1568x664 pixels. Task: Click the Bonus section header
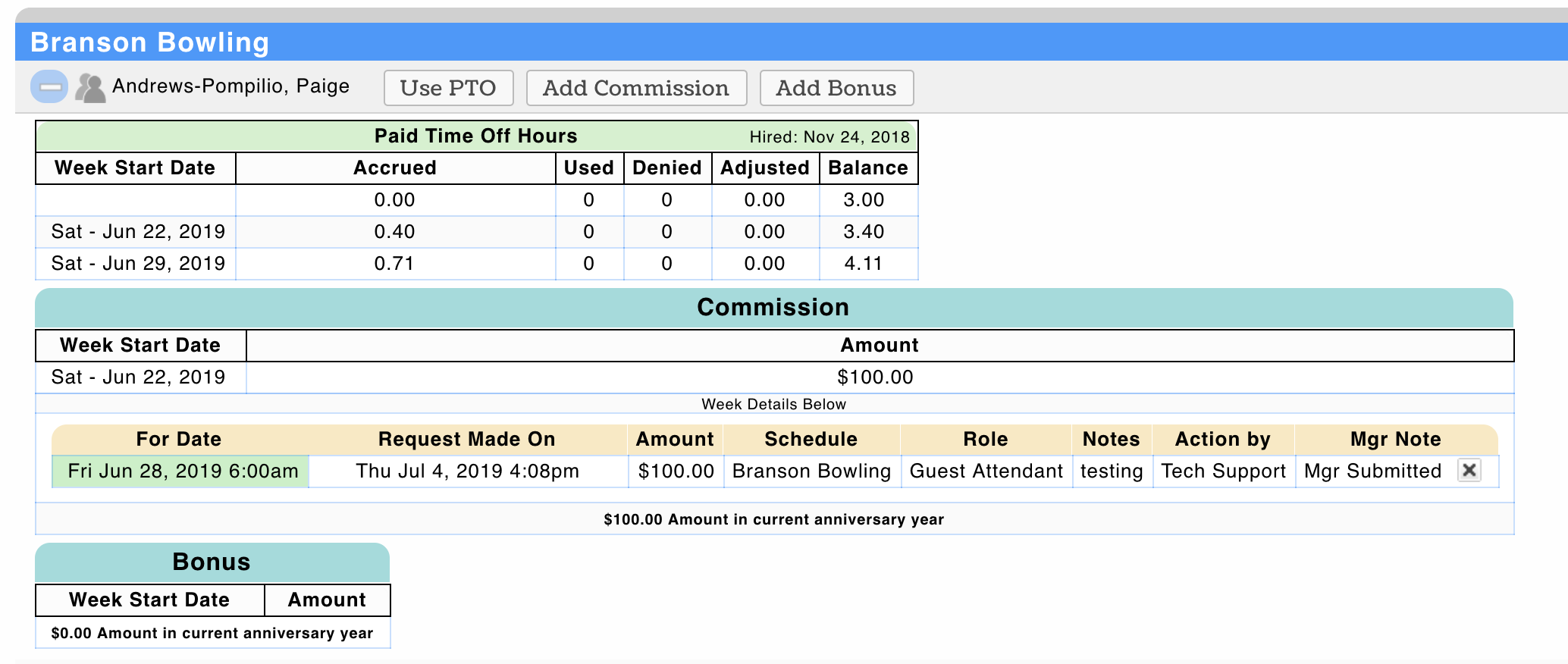coord(212,562)
